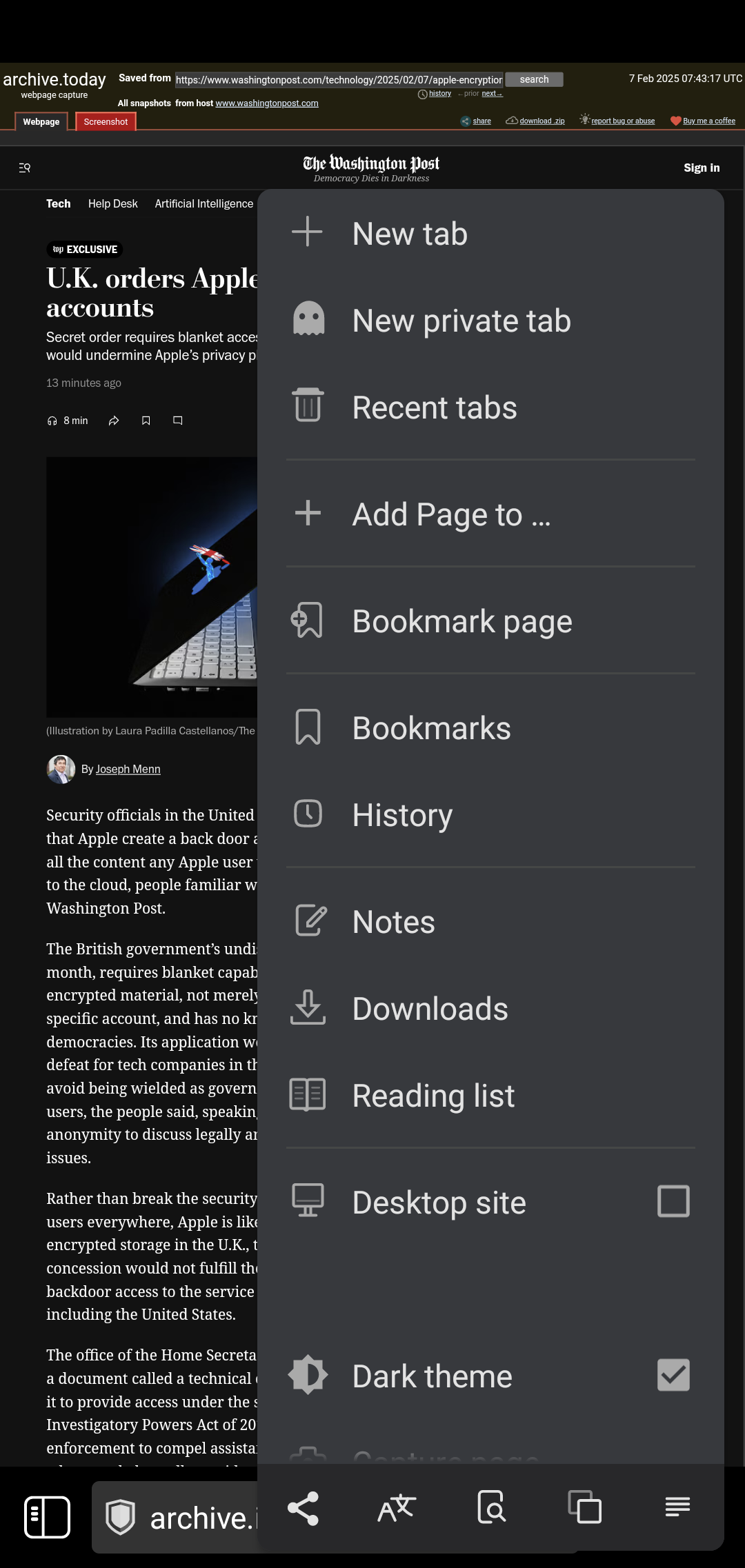Open Bookmarks from the menu

pos(490,727)
